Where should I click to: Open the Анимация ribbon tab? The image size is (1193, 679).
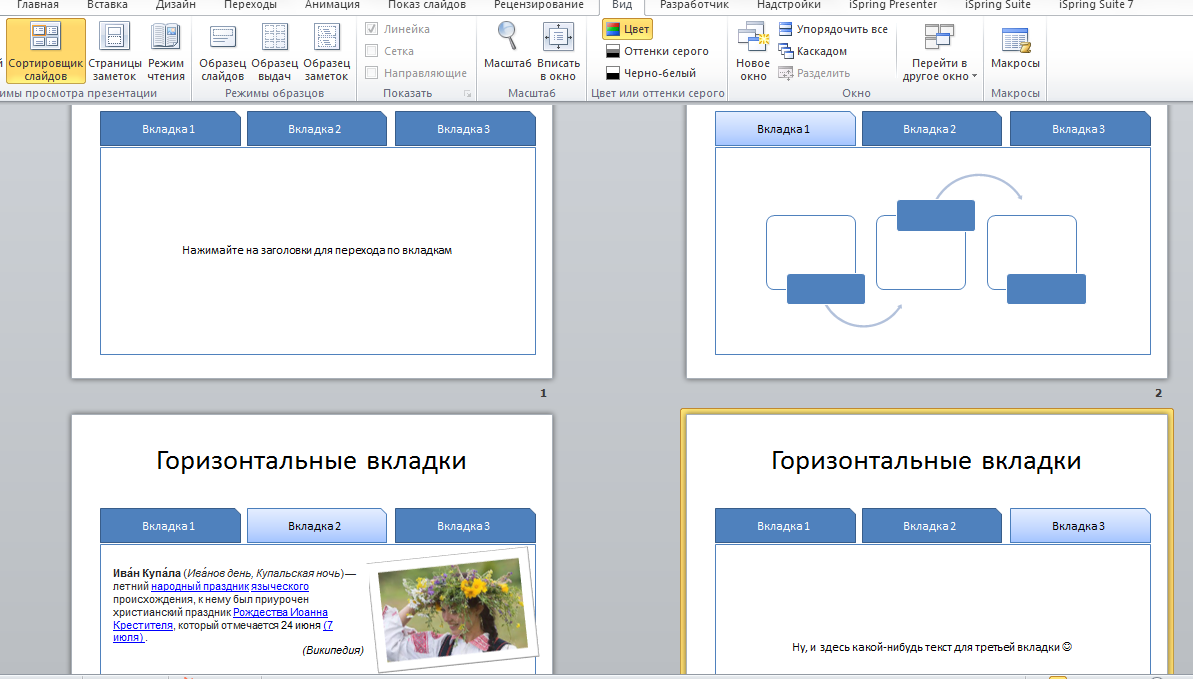tap(332, 5)
